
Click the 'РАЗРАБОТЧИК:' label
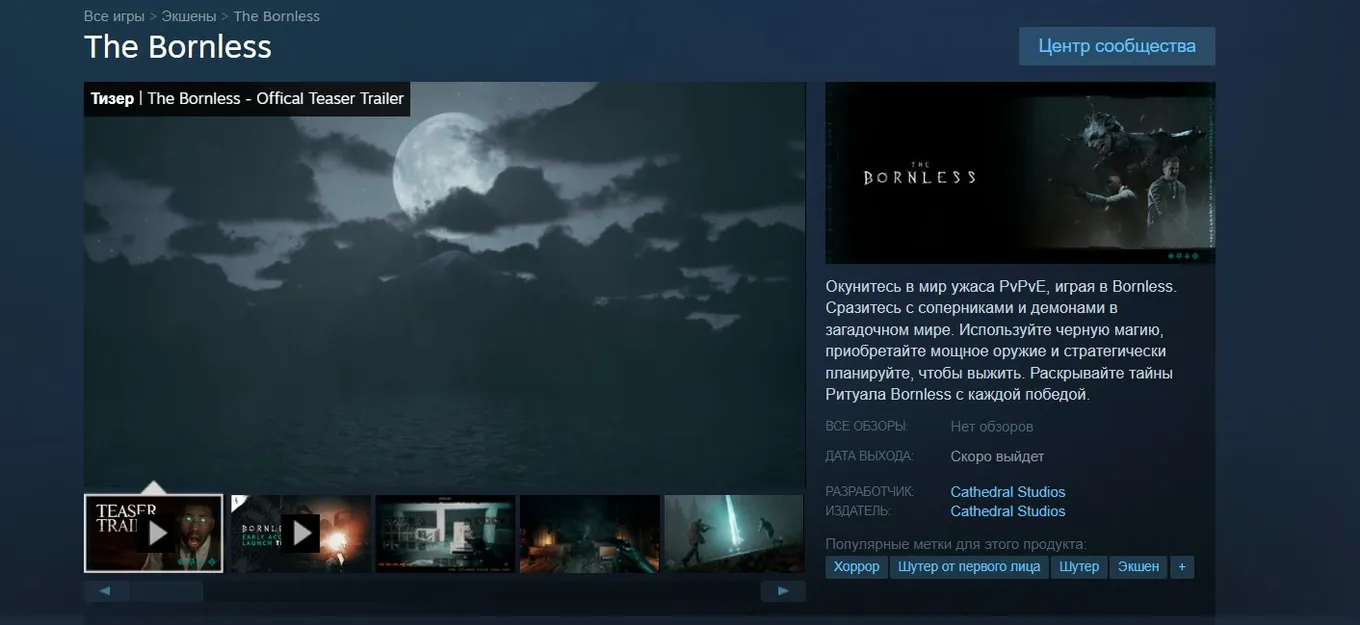(x=870, y=492)
